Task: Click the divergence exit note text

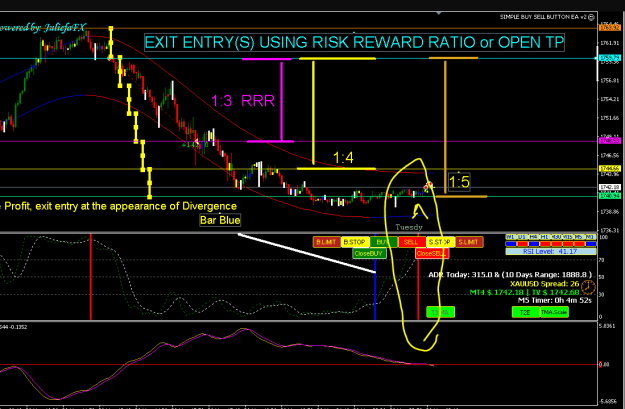Action: [119, 206]
